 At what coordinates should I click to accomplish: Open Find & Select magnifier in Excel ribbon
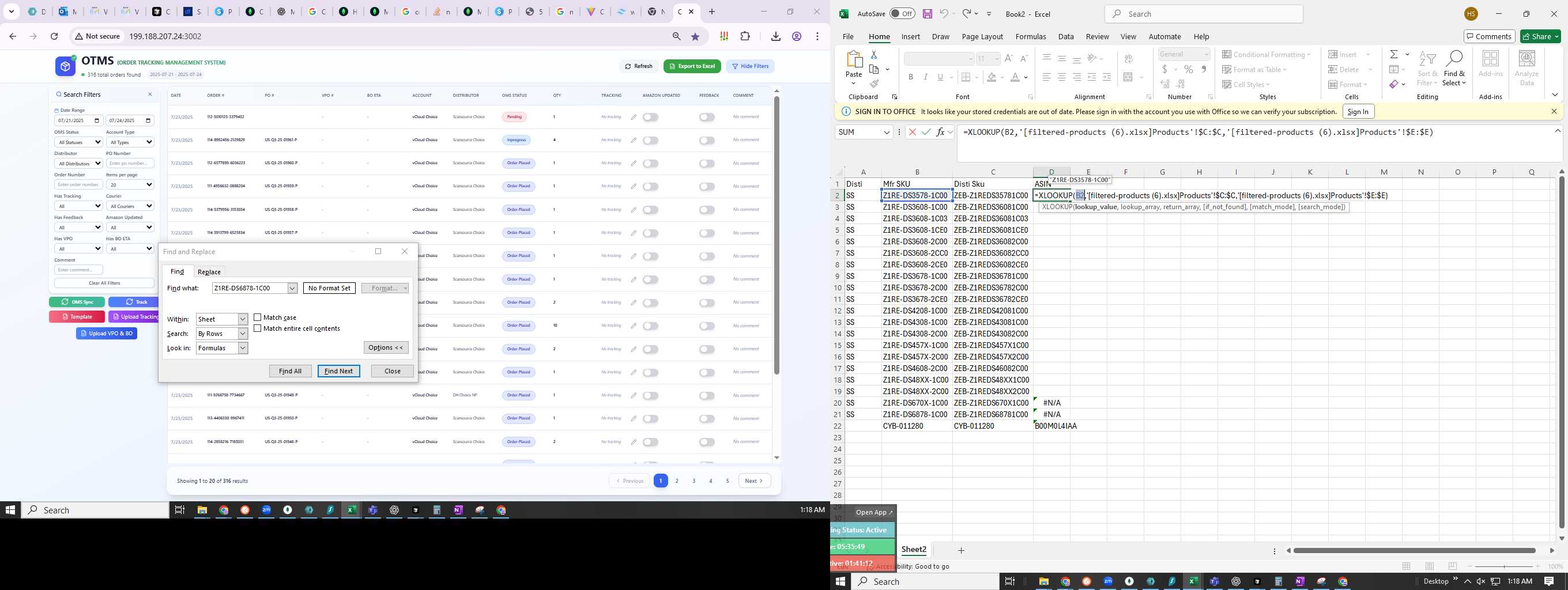1453,68
